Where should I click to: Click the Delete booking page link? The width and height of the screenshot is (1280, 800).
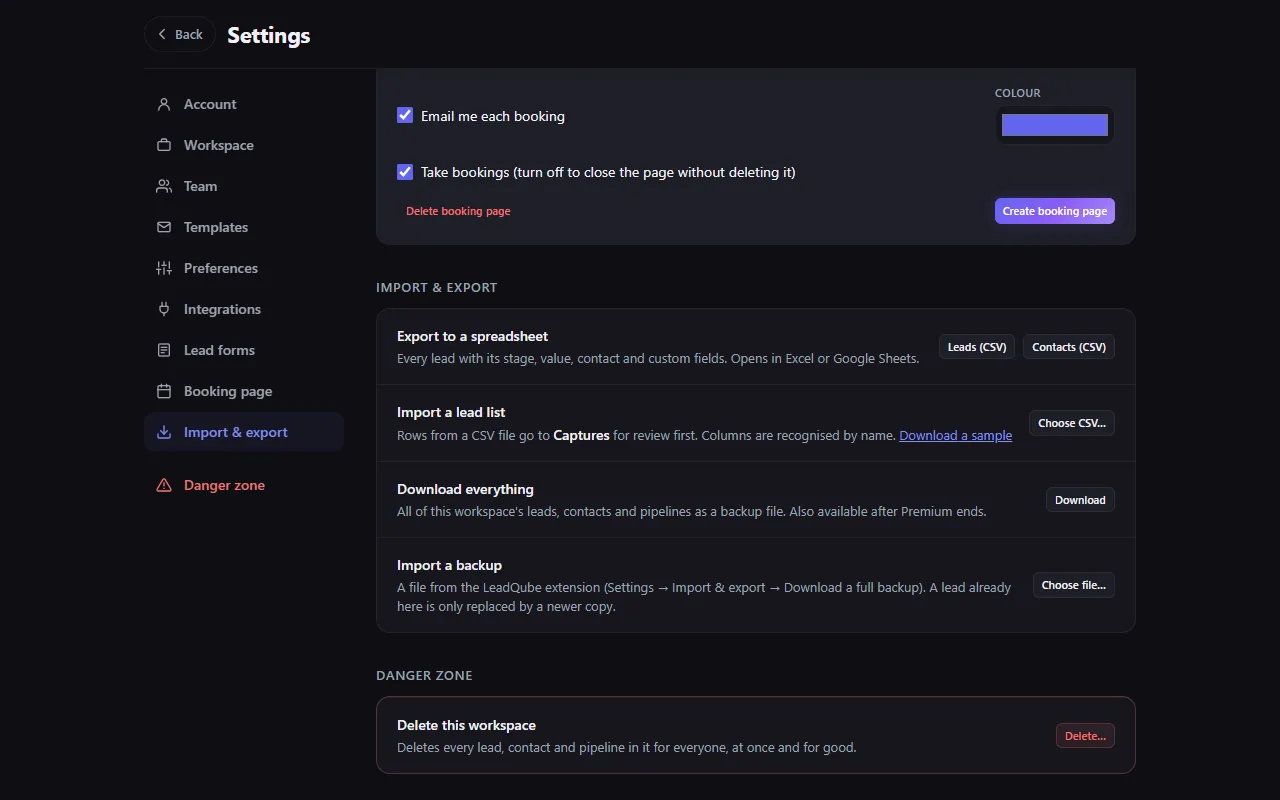click(x=458, y=211)
